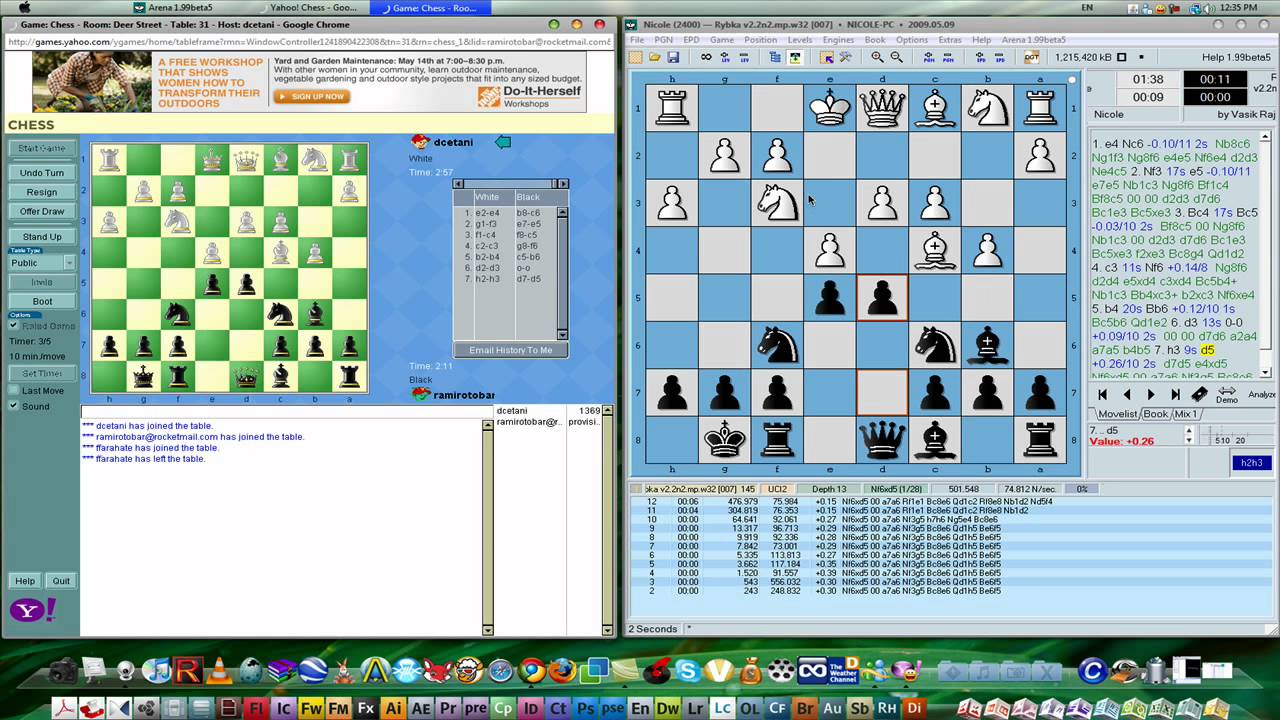
Task: Toggle the Rated Game checkbox
Action: 13,326
